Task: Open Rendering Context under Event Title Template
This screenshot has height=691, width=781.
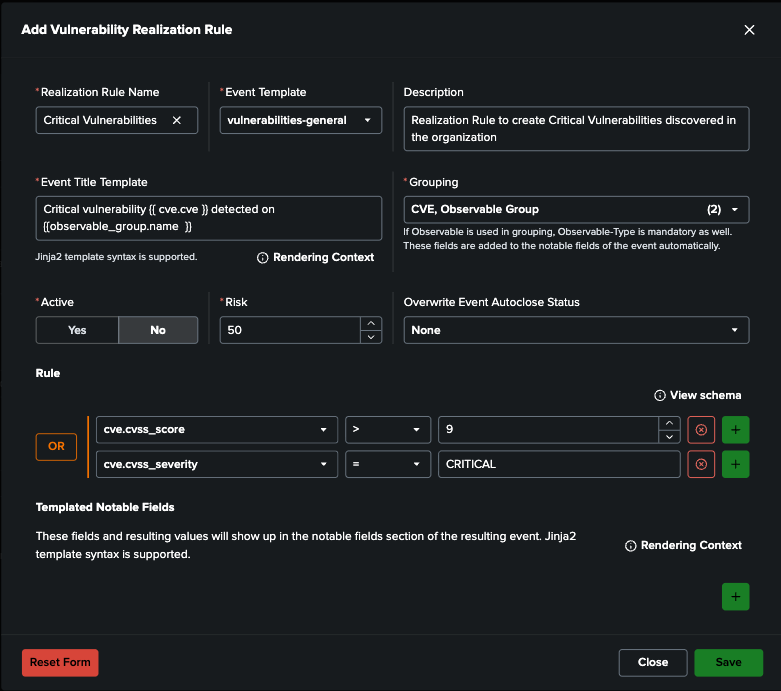Action: tap(316, 257)
